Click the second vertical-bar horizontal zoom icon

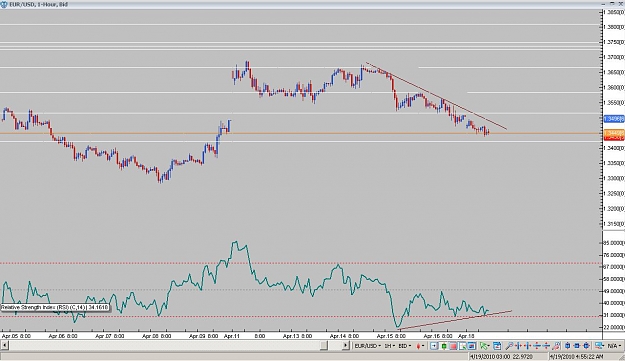tap(528, 346)
